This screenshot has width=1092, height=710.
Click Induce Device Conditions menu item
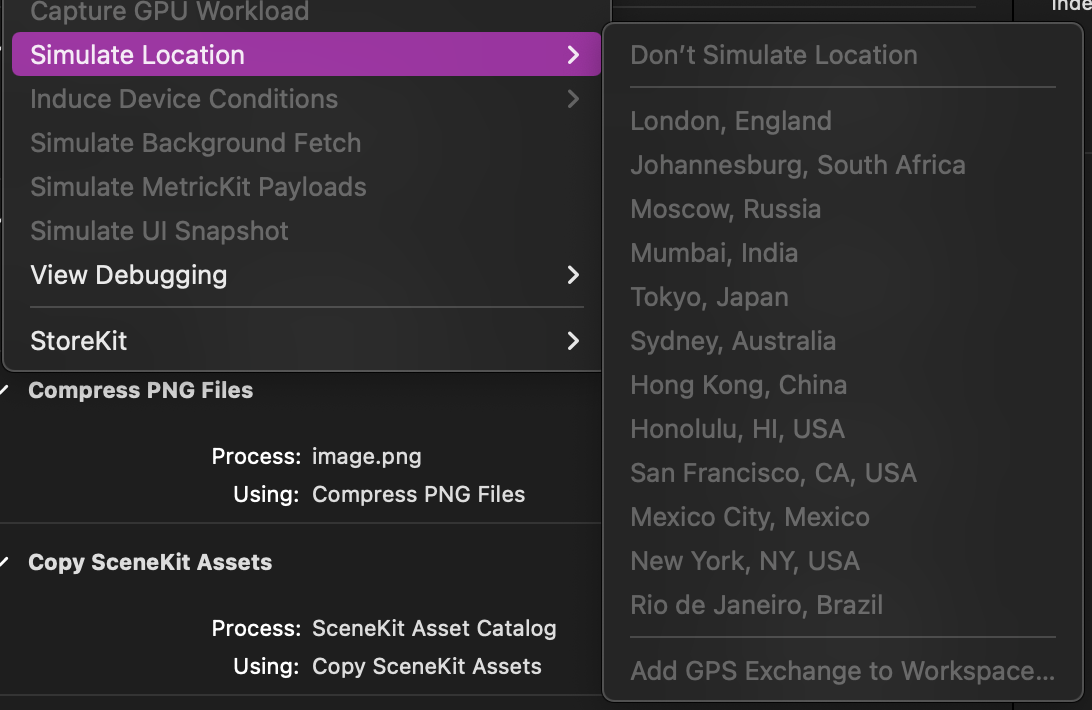pyautogui.click(x=306, y=99)
